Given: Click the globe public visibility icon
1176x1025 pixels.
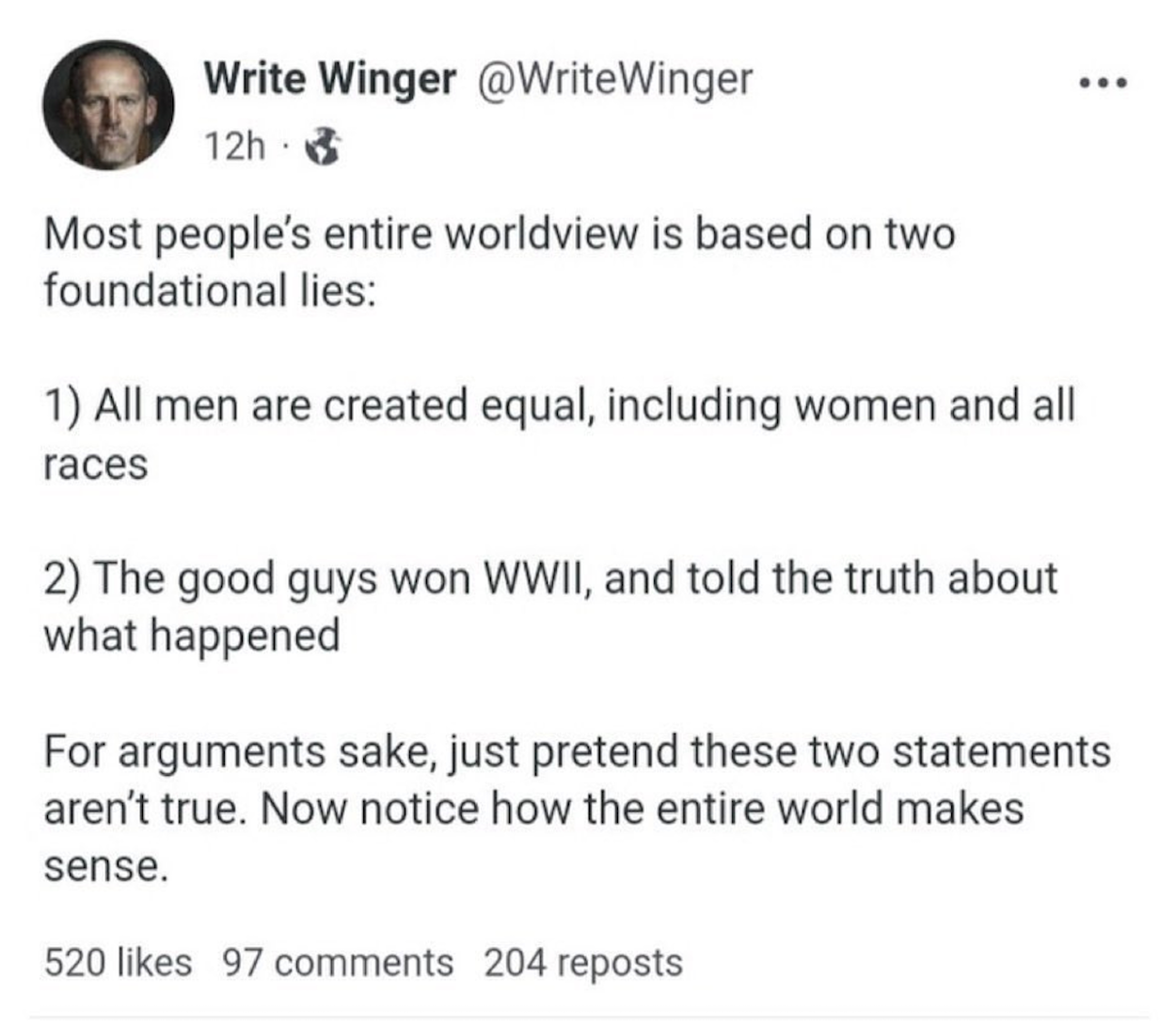Looking at the screenshot, I should tap(325, 146).
